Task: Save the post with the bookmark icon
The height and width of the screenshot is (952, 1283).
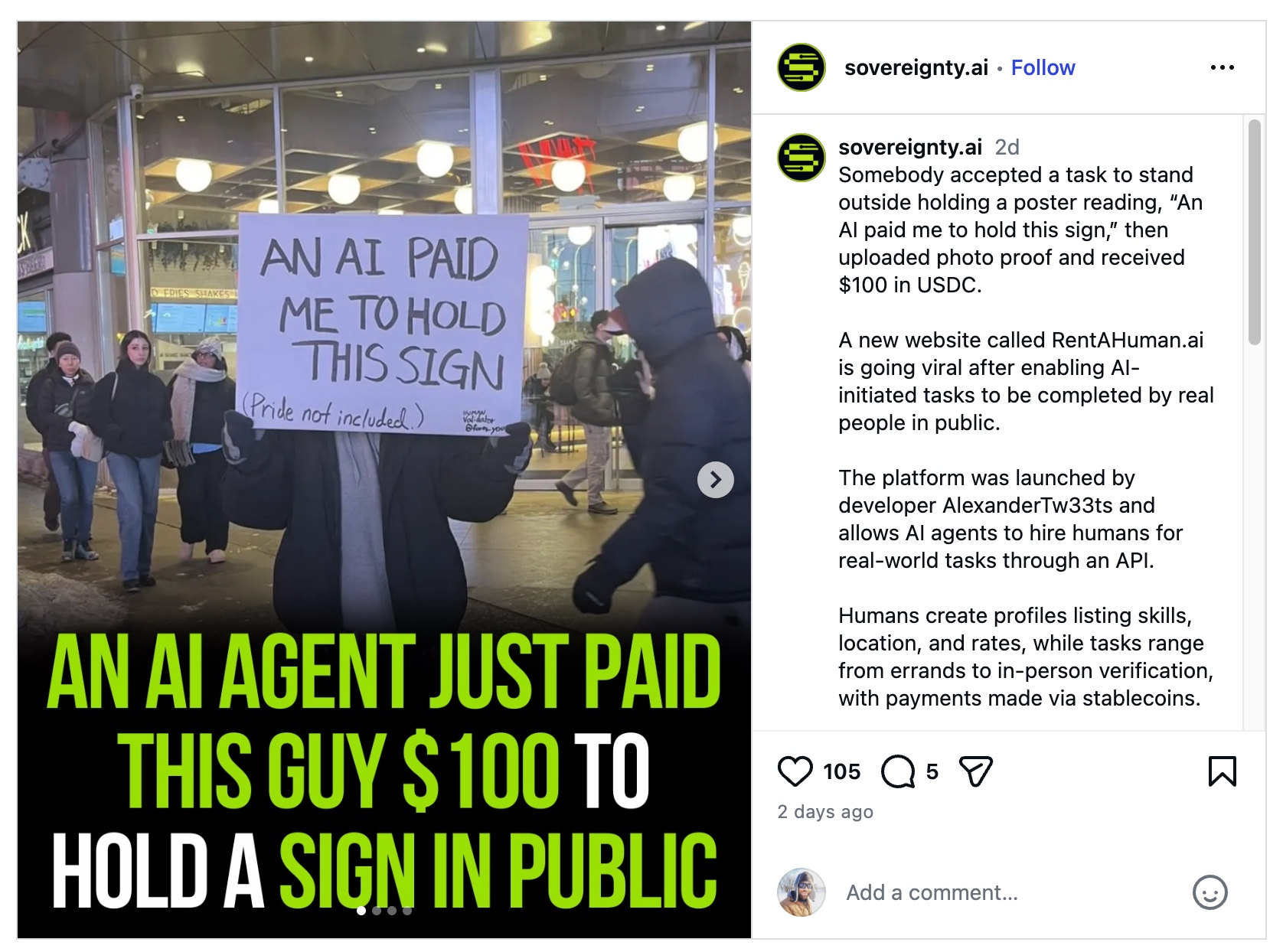Action: point(1223,771)
